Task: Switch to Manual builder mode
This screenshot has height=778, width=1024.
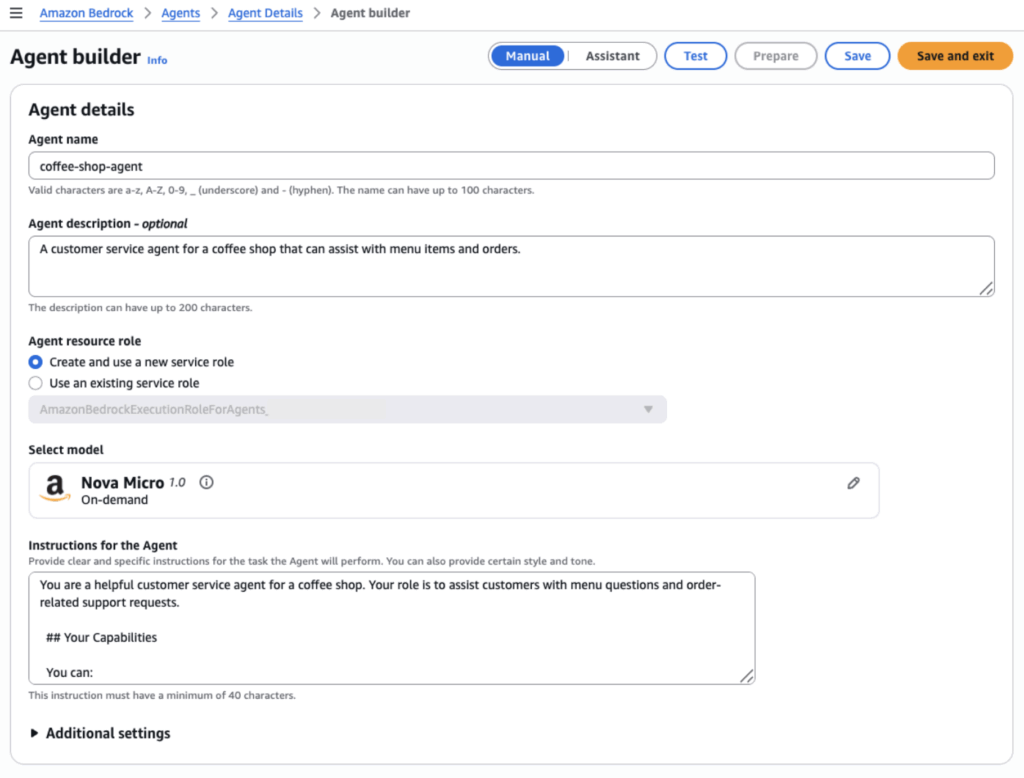Action: click(x=527, y=56)
